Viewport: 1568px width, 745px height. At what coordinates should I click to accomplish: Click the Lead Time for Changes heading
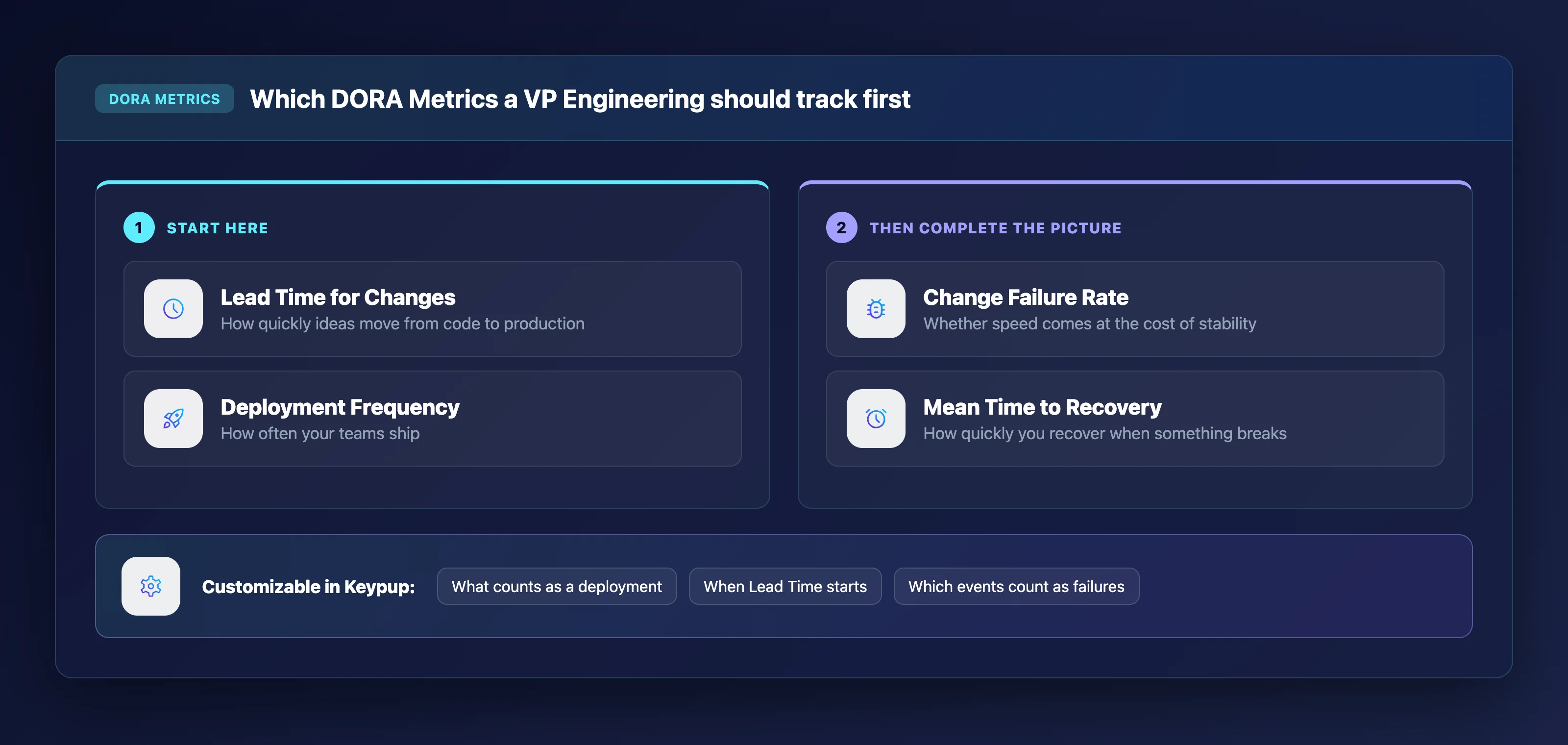coord(338,297)
